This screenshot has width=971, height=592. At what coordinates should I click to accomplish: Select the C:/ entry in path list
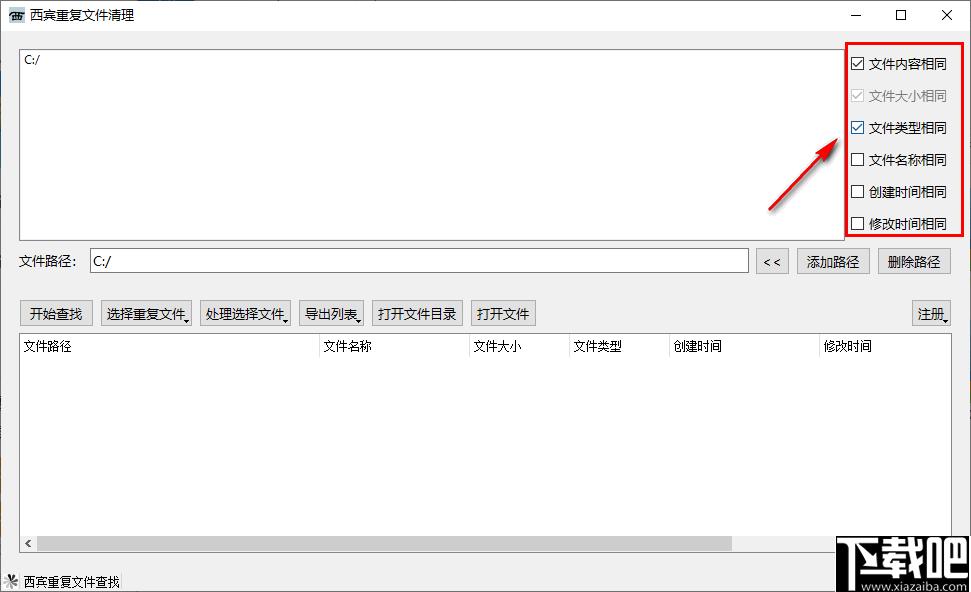pyautogui.click(x=32, y=60)
